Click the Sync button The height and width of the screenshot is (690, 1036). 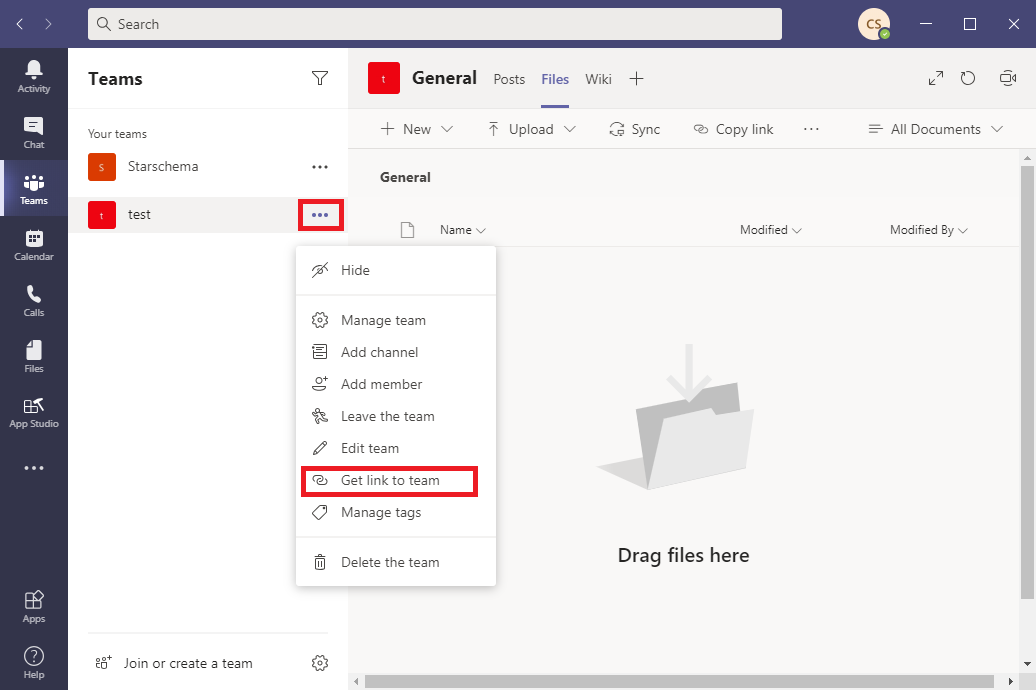[634, 130]
